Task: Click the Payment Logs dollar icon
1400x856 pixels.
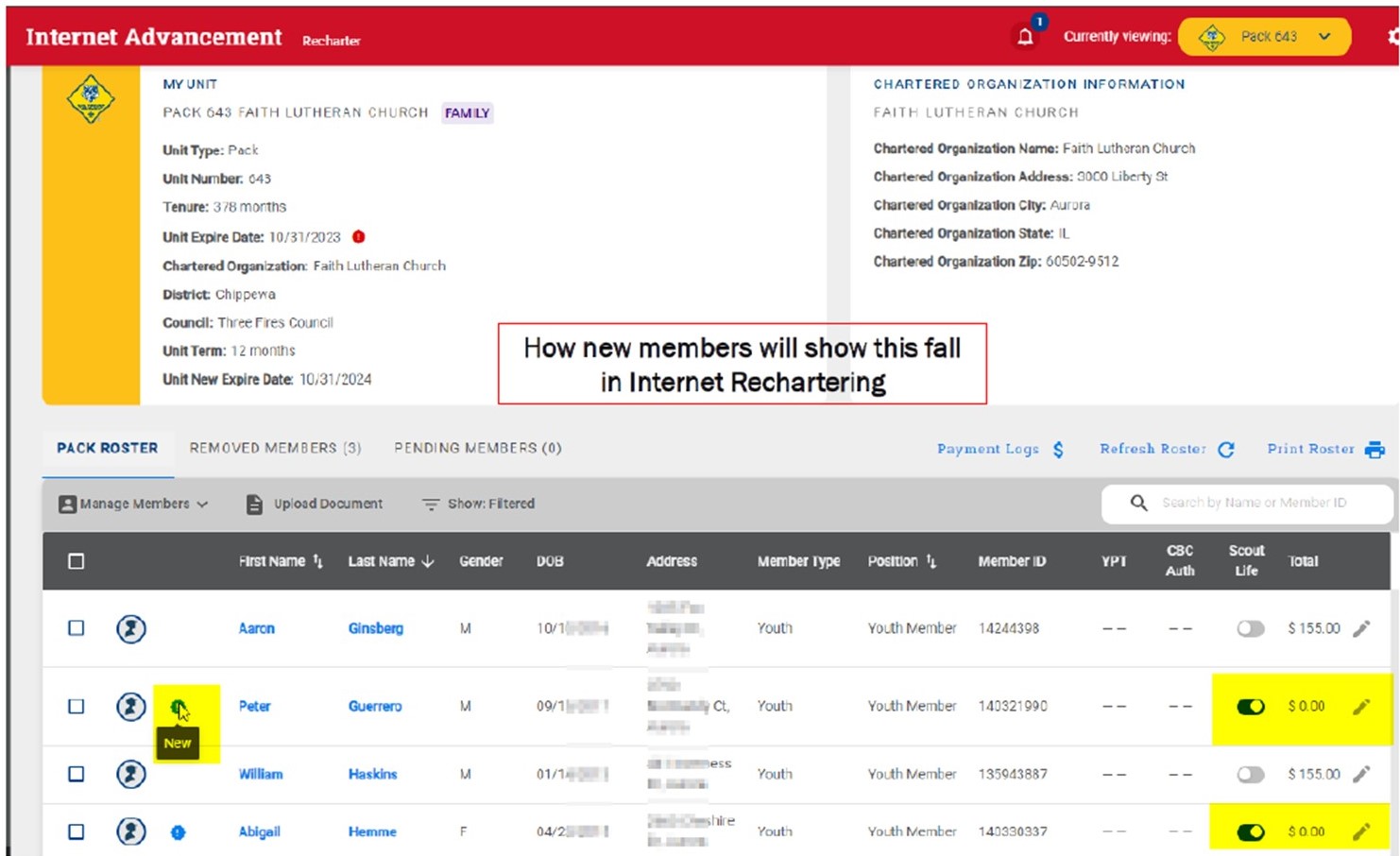Action: click(1058, 450)
